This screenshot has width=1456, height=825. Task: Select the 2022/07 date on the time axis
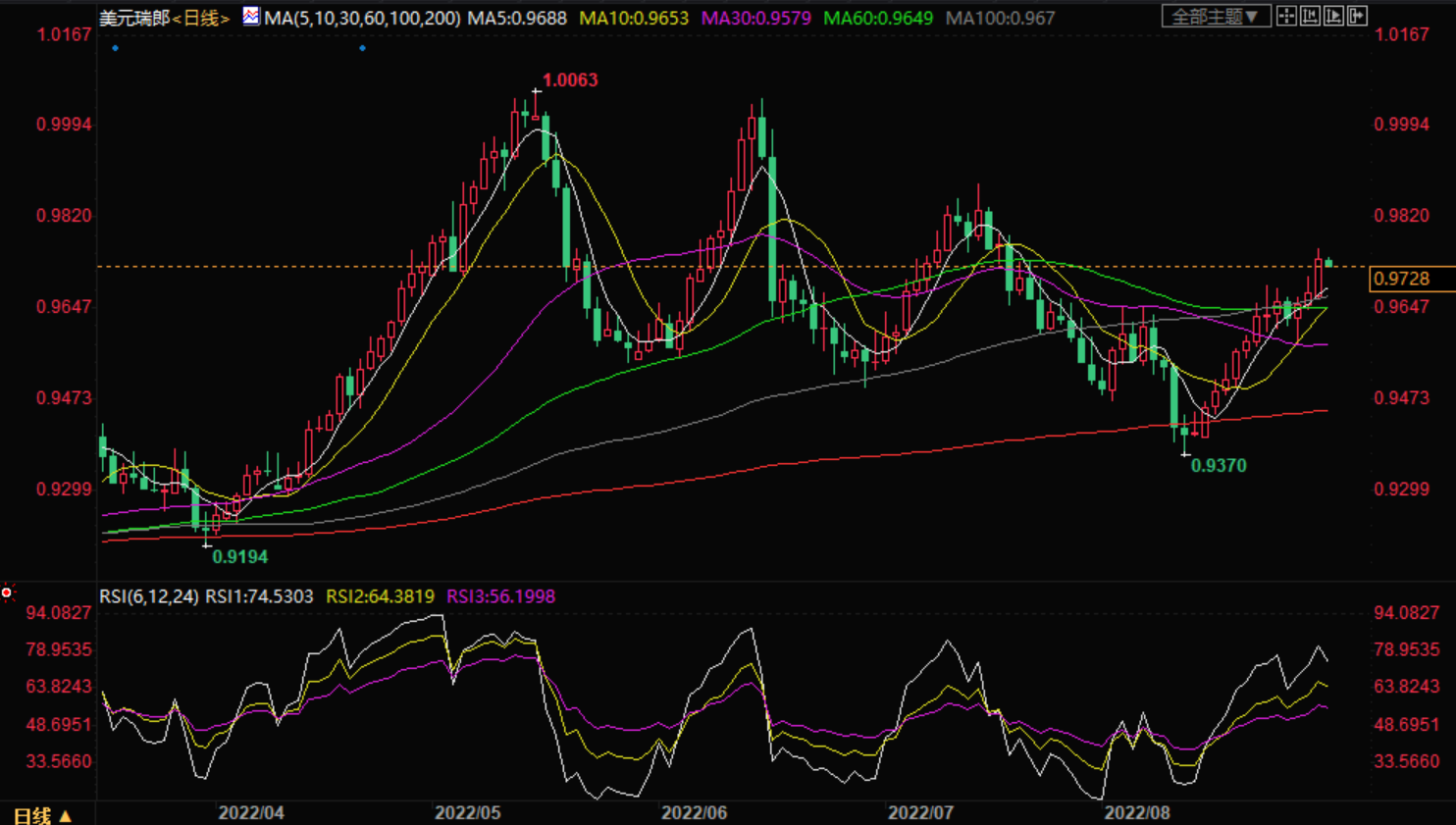point(920,813)
